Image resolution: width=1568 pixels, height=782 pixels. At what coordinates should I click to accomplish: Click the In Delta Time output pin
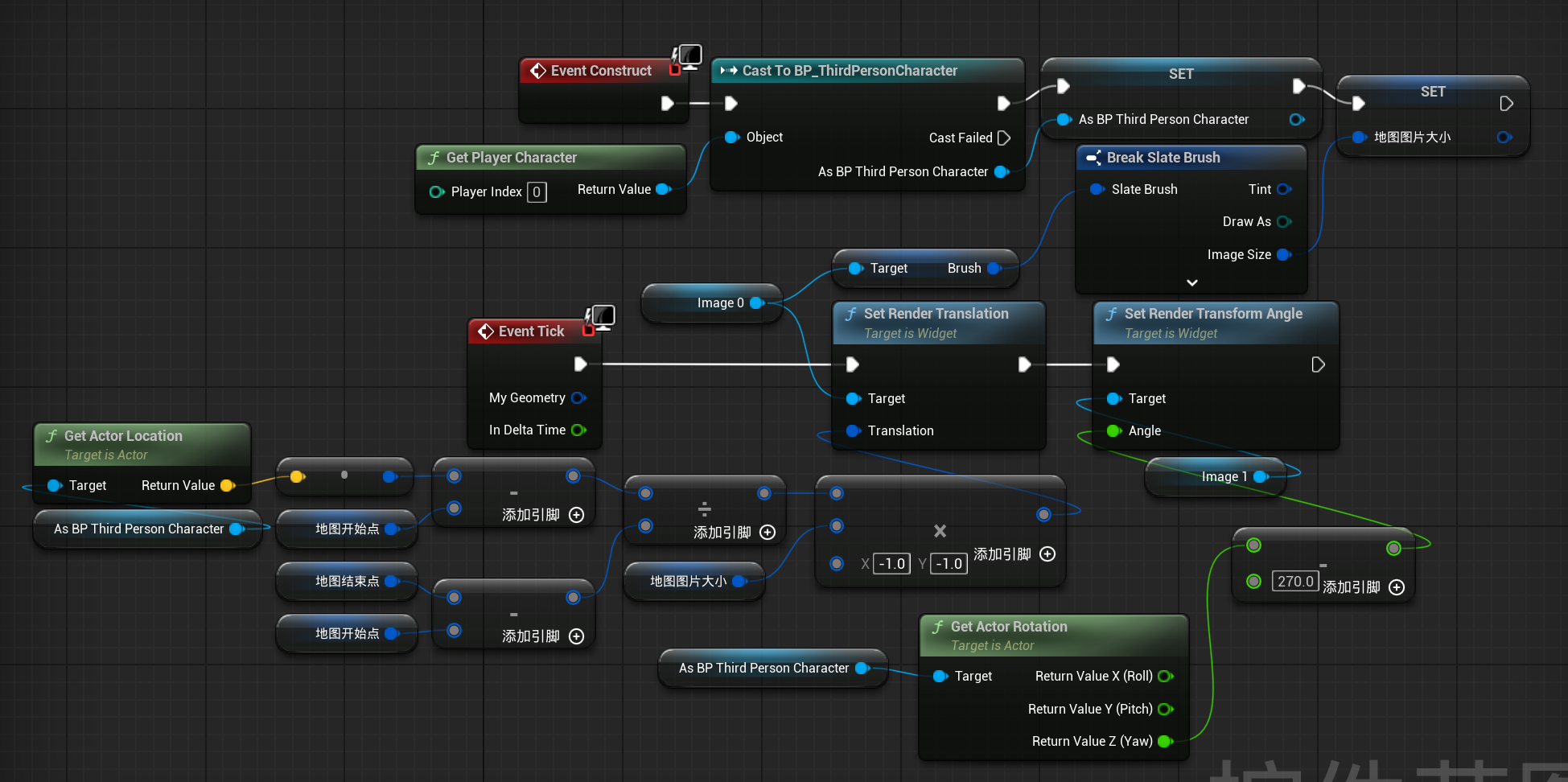578,430
